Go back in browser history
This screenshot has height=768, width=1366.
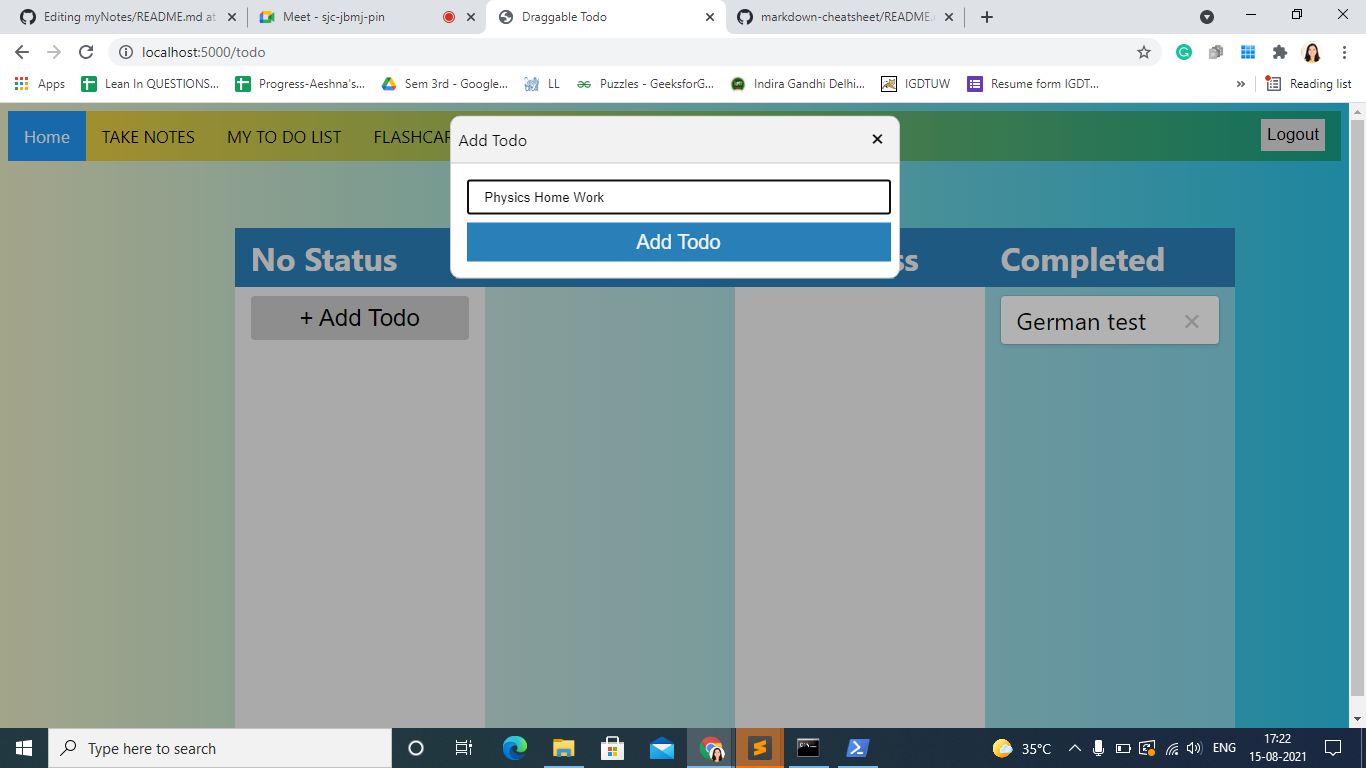click(22, 52)
